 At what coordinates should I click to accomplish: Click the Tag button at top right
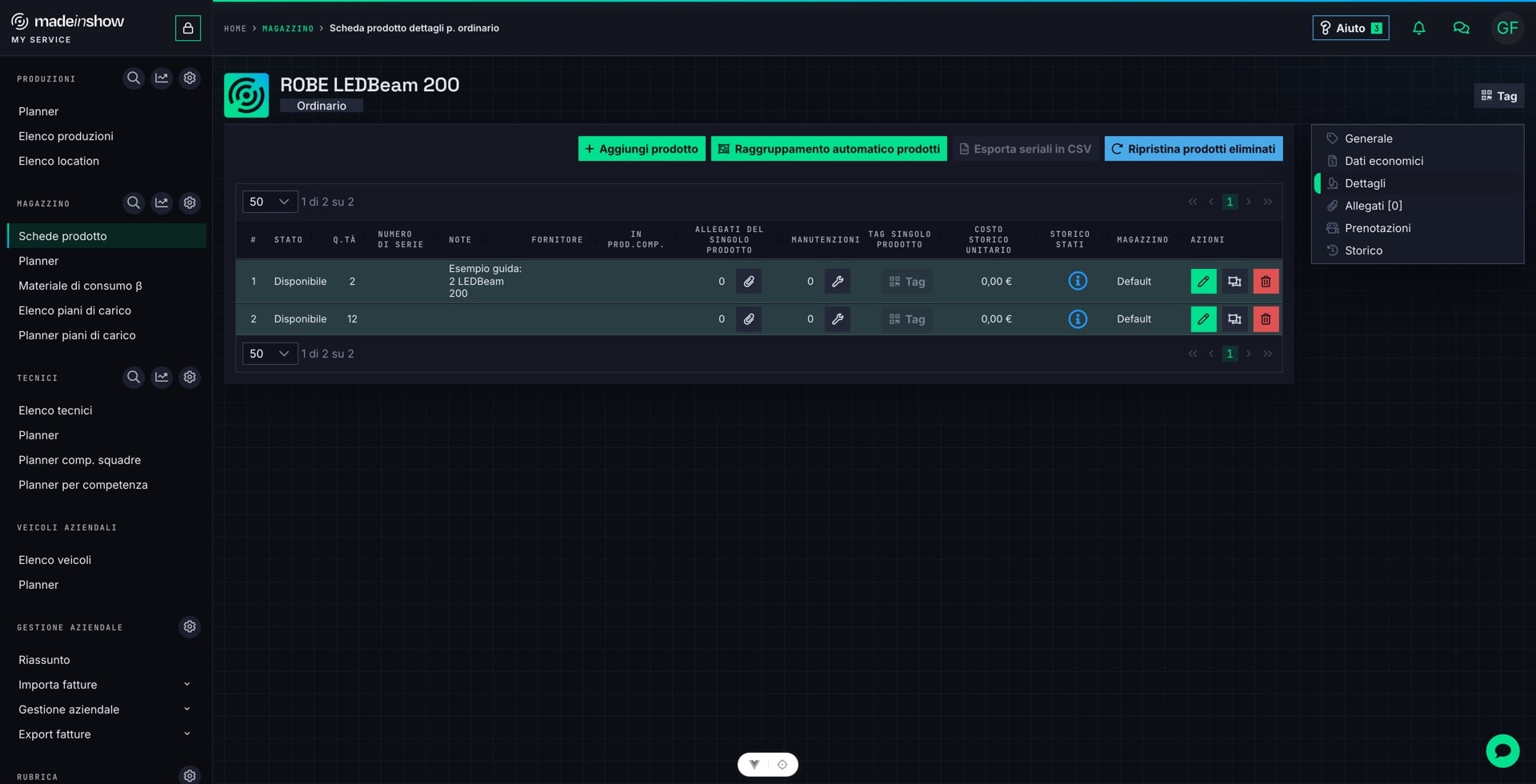(x=1498, y=96)
